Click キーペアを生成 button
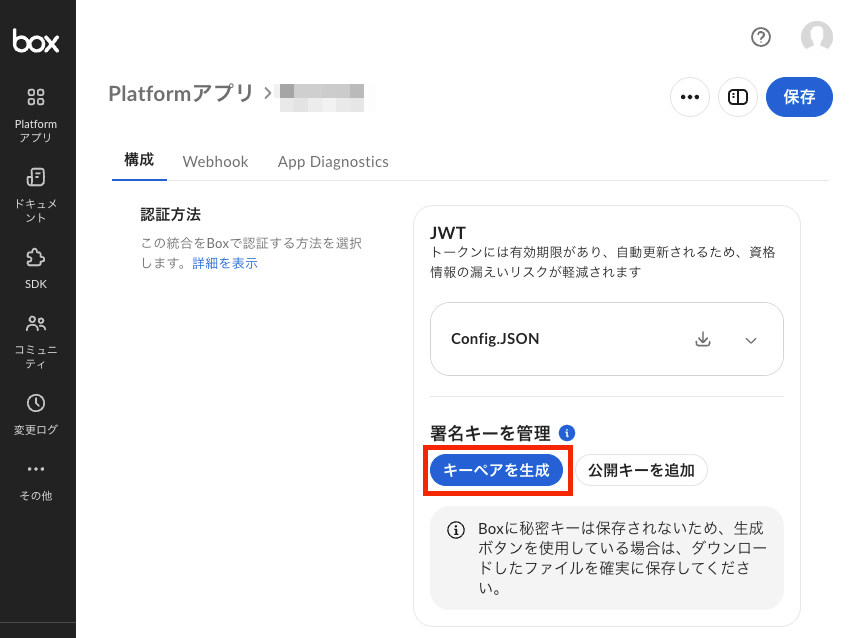Image resolution: width=859 pixels, height=638 pixels. [x=496, y=470]
